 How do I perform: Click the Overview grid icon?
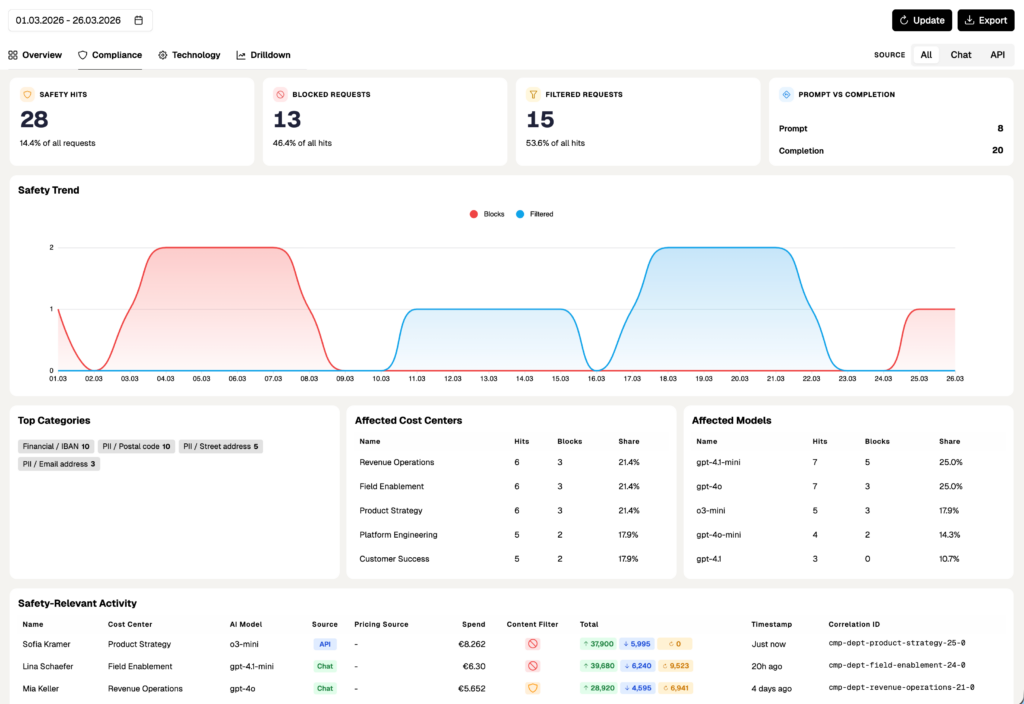coord(13,55)
